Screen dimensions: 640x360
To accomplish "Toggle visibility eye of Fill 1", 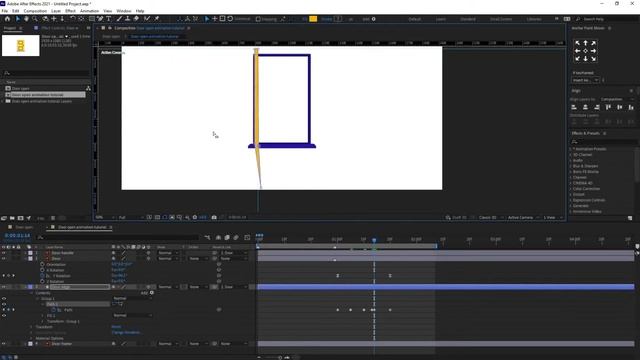I will click(x=4, y=316).
